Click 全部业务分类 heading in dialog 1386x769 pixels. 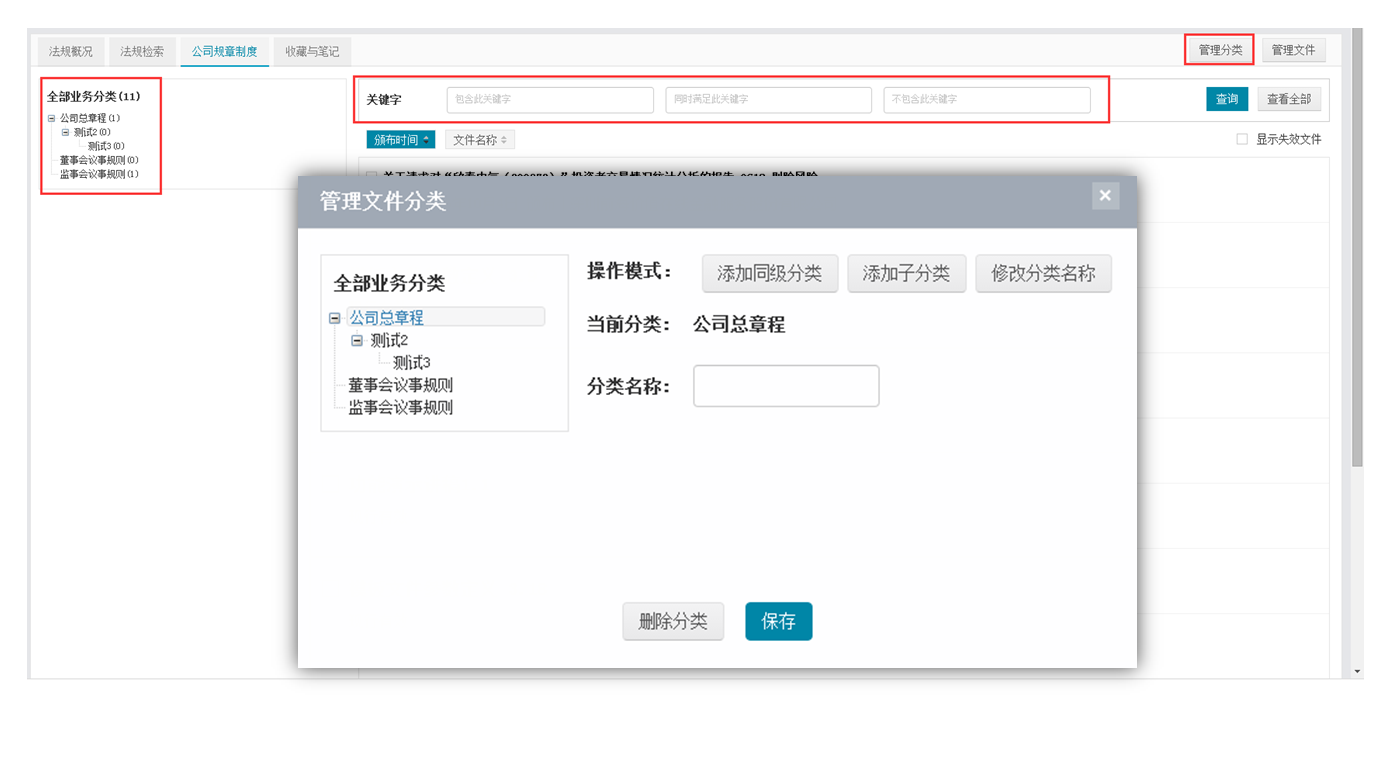(389, 284)
